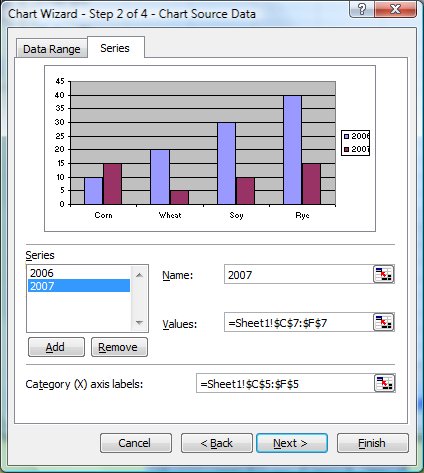Click the Help question mark button

(x=361, y=9)
